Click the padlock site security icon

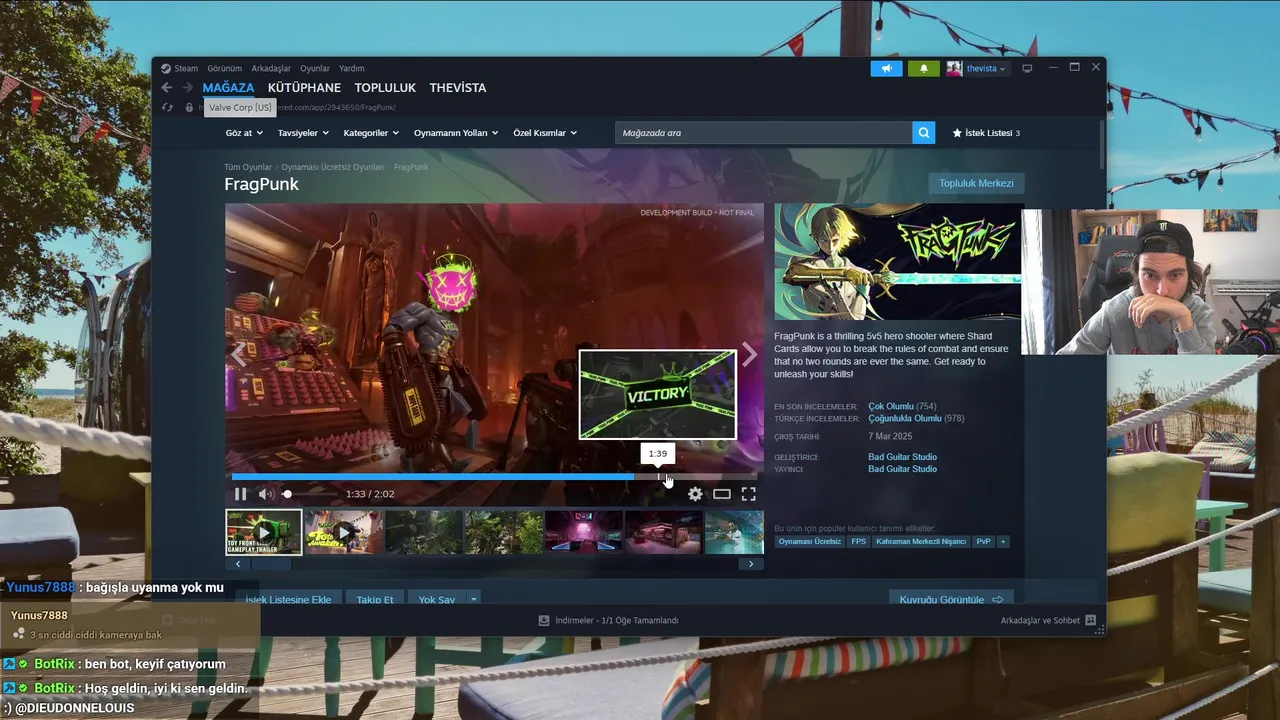tap(189, 107)
